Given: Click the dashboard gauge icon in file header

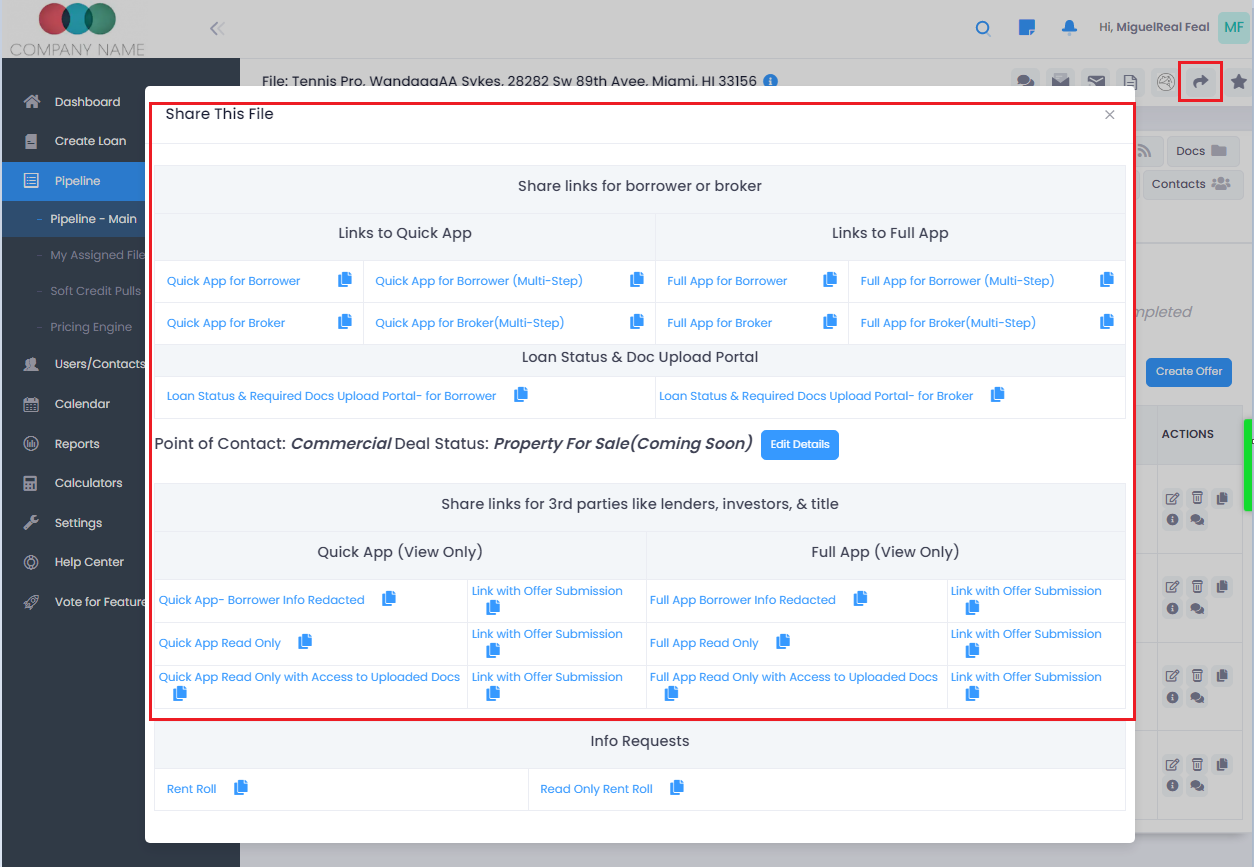Looking at the screenshot, I should pyautogui.click(x=1165, y=82).
